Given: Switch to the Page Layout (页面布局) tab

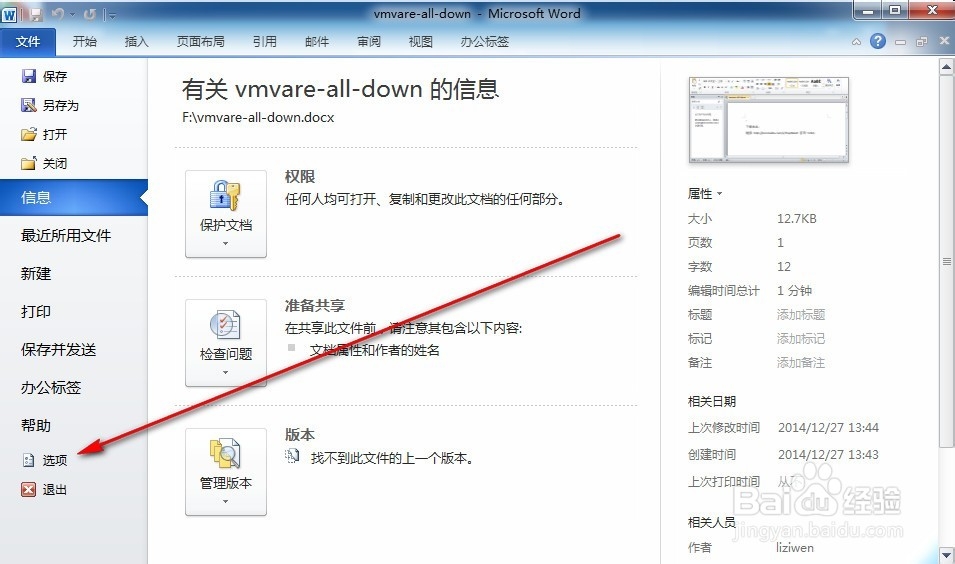Looking at the screenshot, I should click(200, 41).
